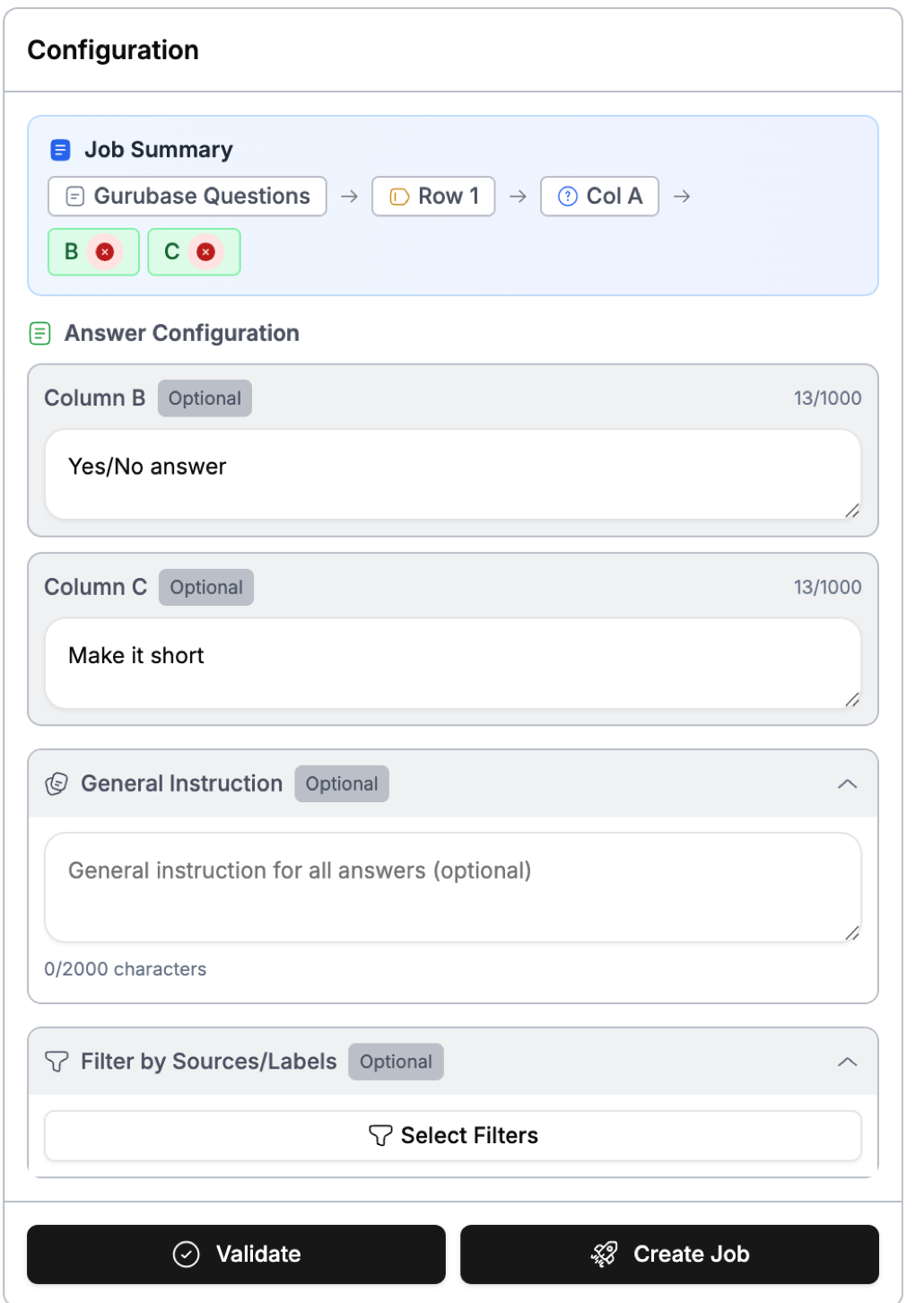Click the Job Summary document icon

click(x=59, y=150)
